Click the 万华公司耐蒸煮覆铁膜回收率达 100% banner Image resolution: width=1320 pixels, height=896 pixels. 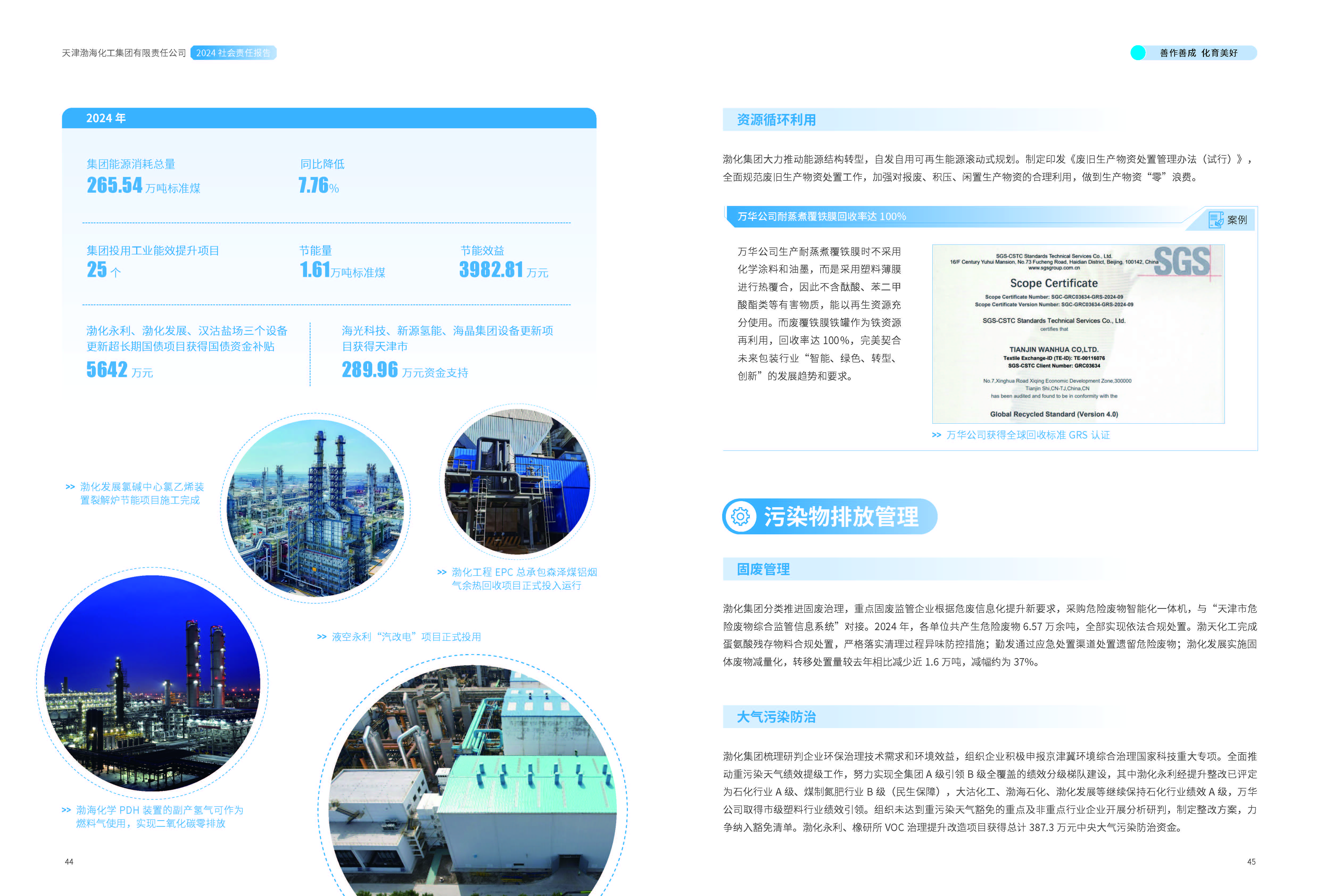[821, 216]
